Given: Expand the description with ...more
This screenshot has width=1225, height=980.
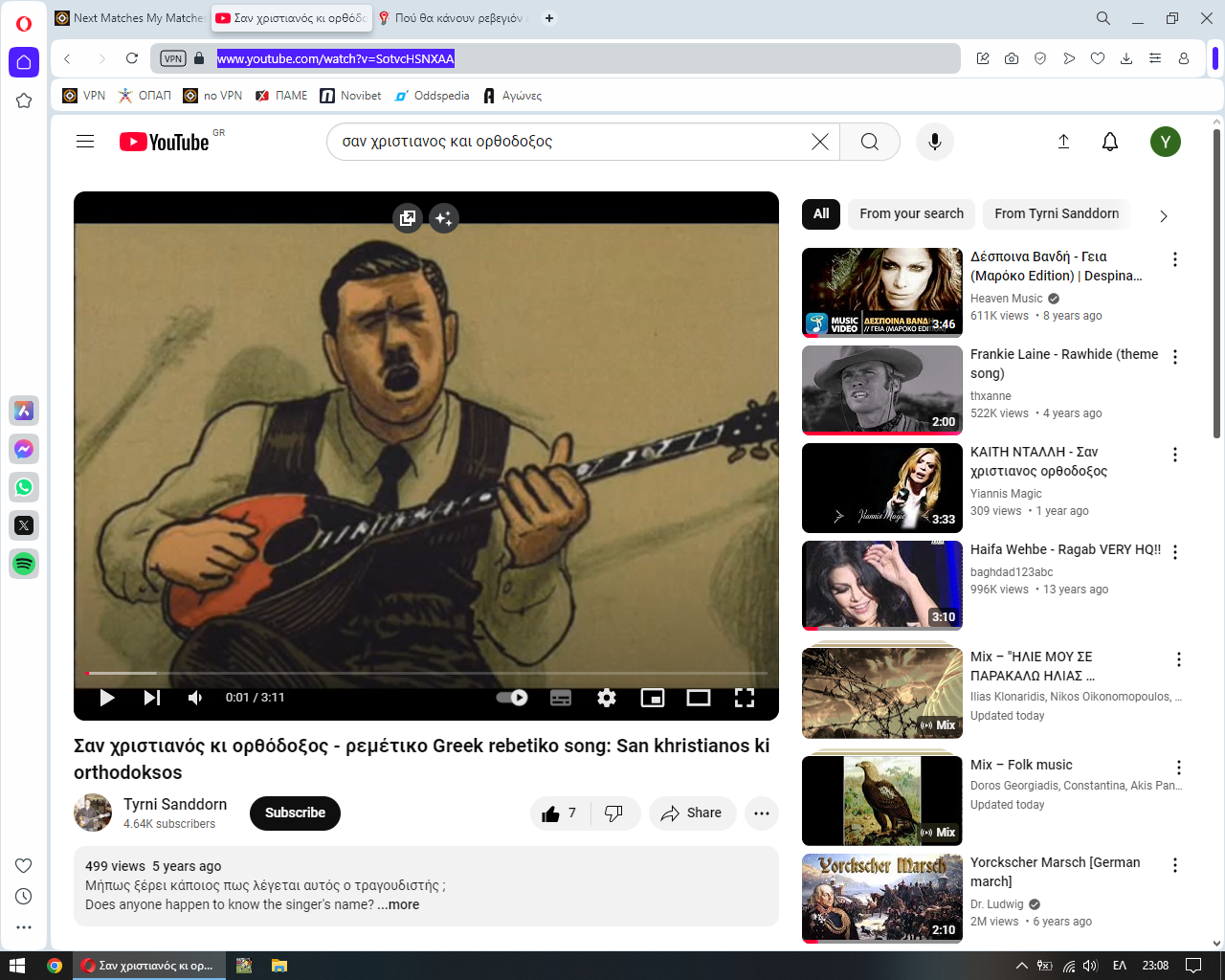Looking at the screenshot, I should 399,904.
